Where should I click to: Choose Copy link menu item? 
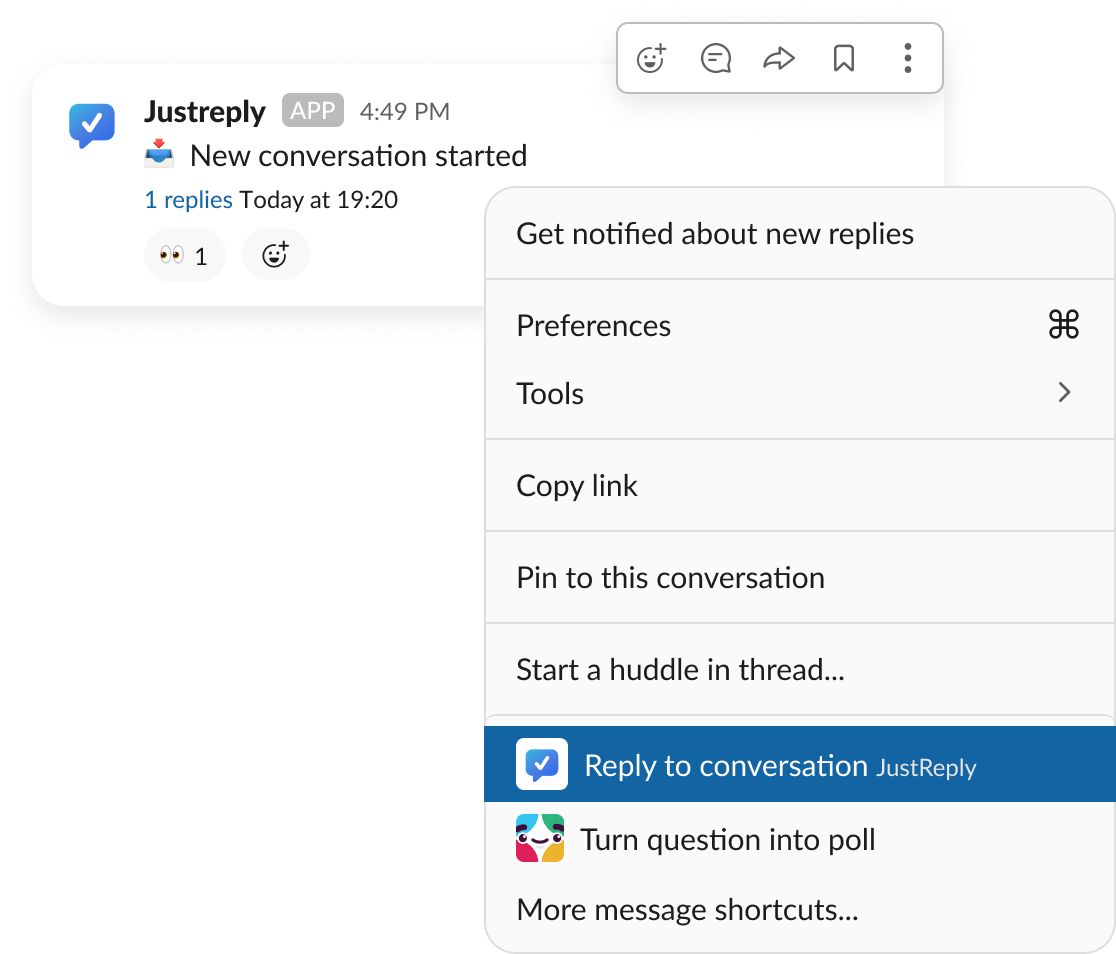[577, 486]
